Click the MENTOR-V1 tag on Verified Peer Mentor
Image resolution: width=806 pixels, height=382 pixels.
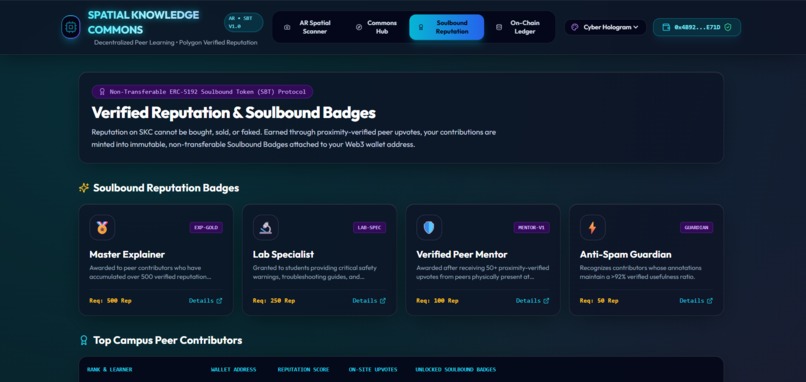point(532,227)
